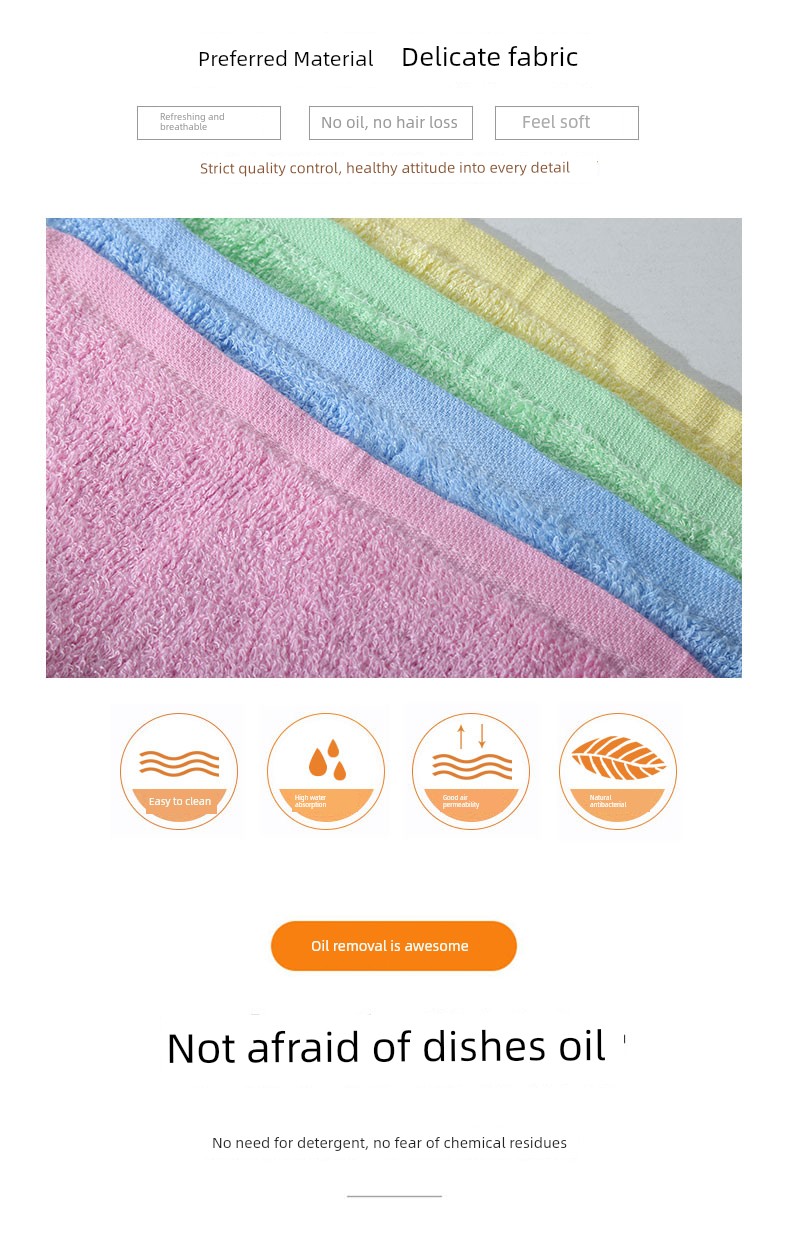Click the gray divider line at bottom
This screenshot has height=1238, width=790.
coord(394,1196)
